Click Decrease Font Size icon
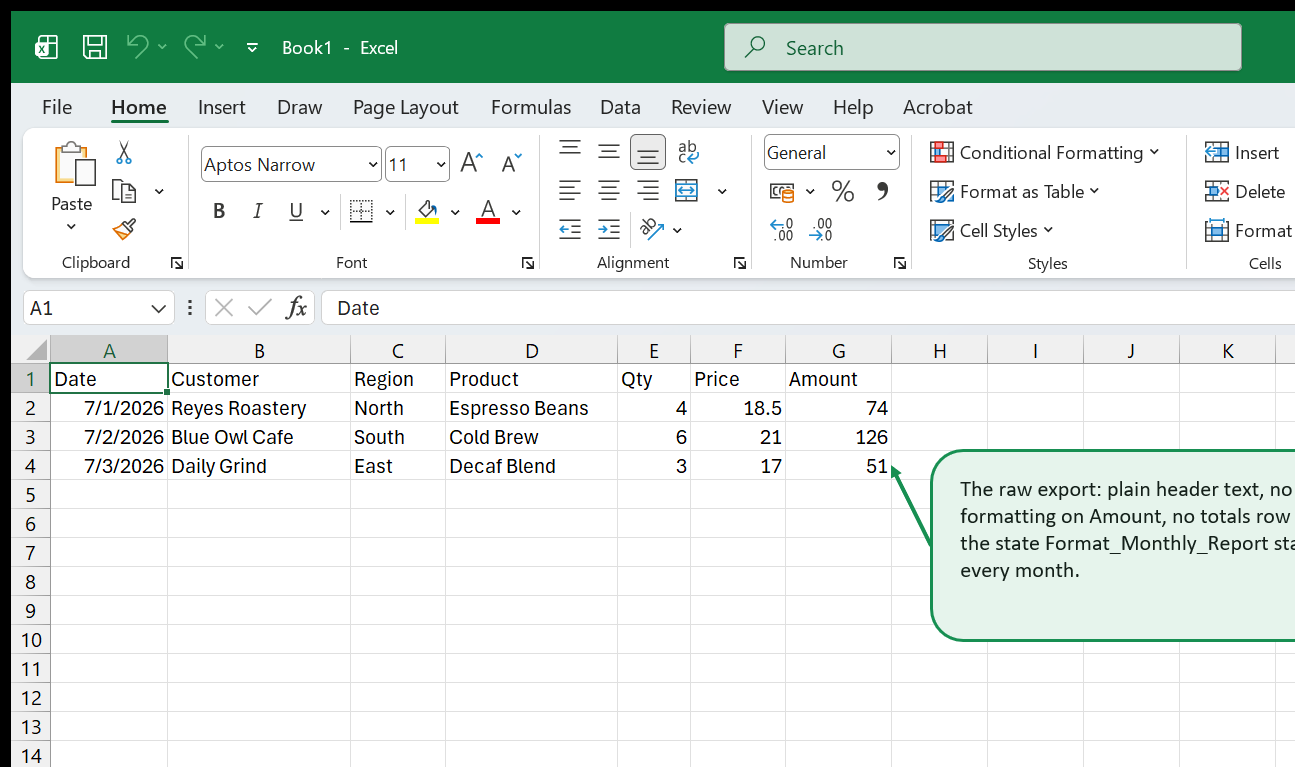This screenshot has height=767, width=1295. (x=512, y=163)
